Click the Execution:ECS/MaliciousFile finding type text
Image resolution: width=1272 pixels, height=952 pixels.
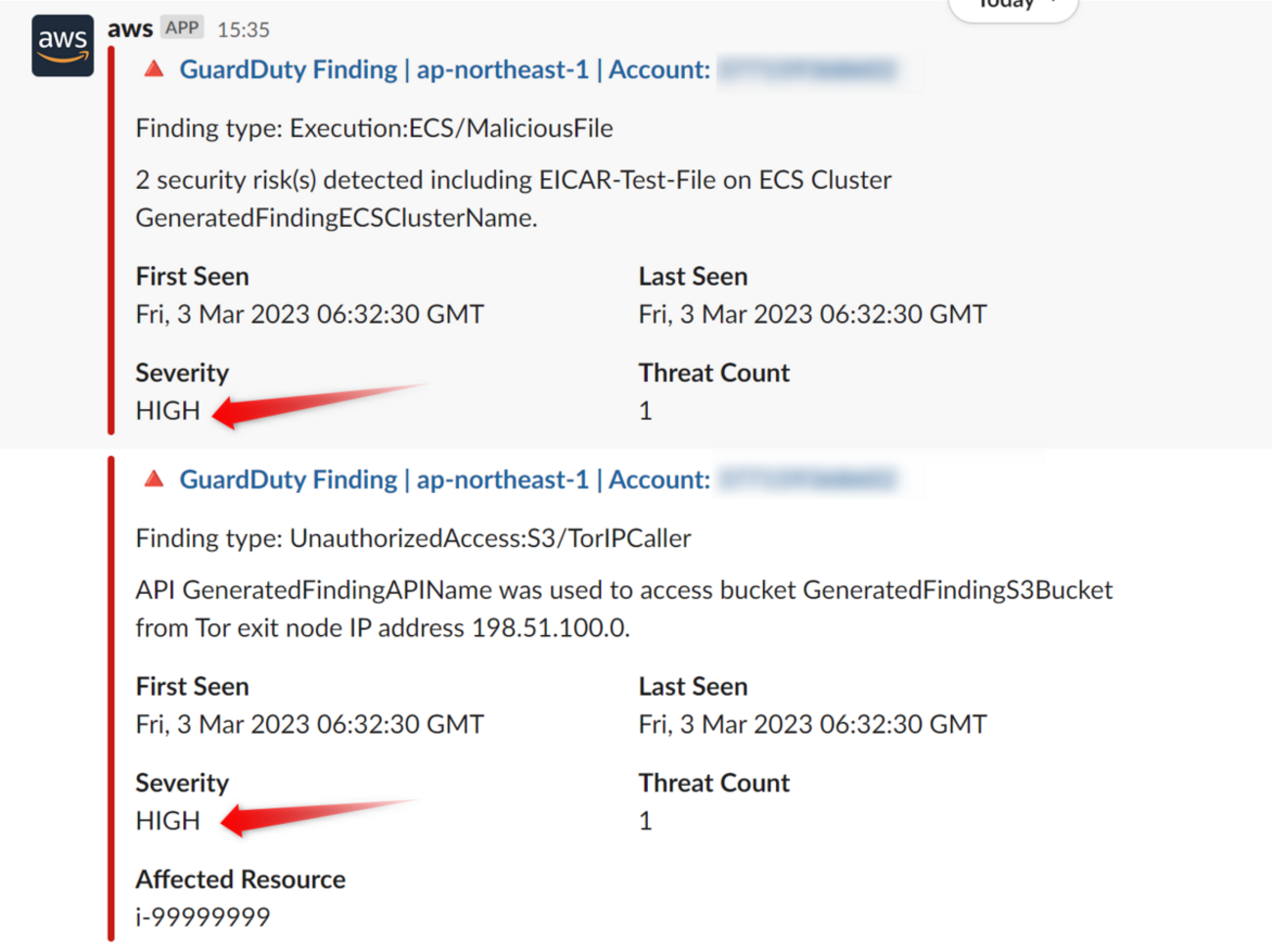click(451, 128)
